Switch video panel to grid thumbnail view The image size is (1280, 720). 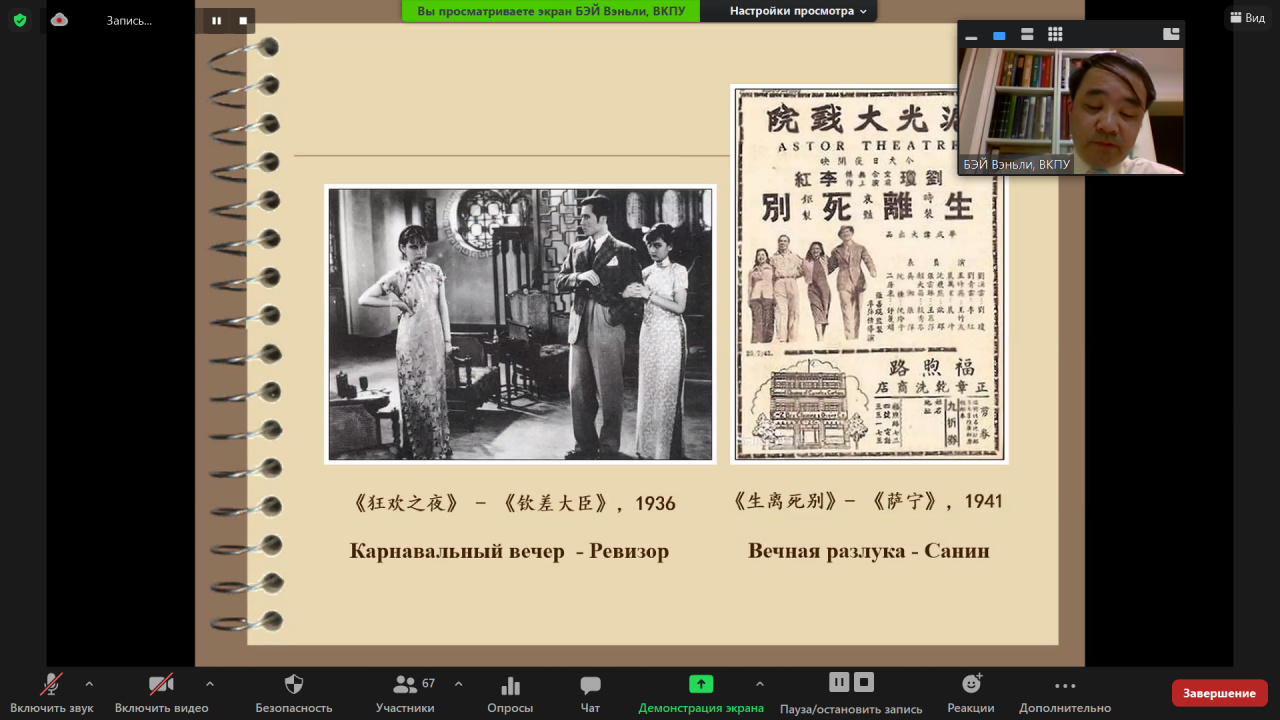click(1055, 35)
